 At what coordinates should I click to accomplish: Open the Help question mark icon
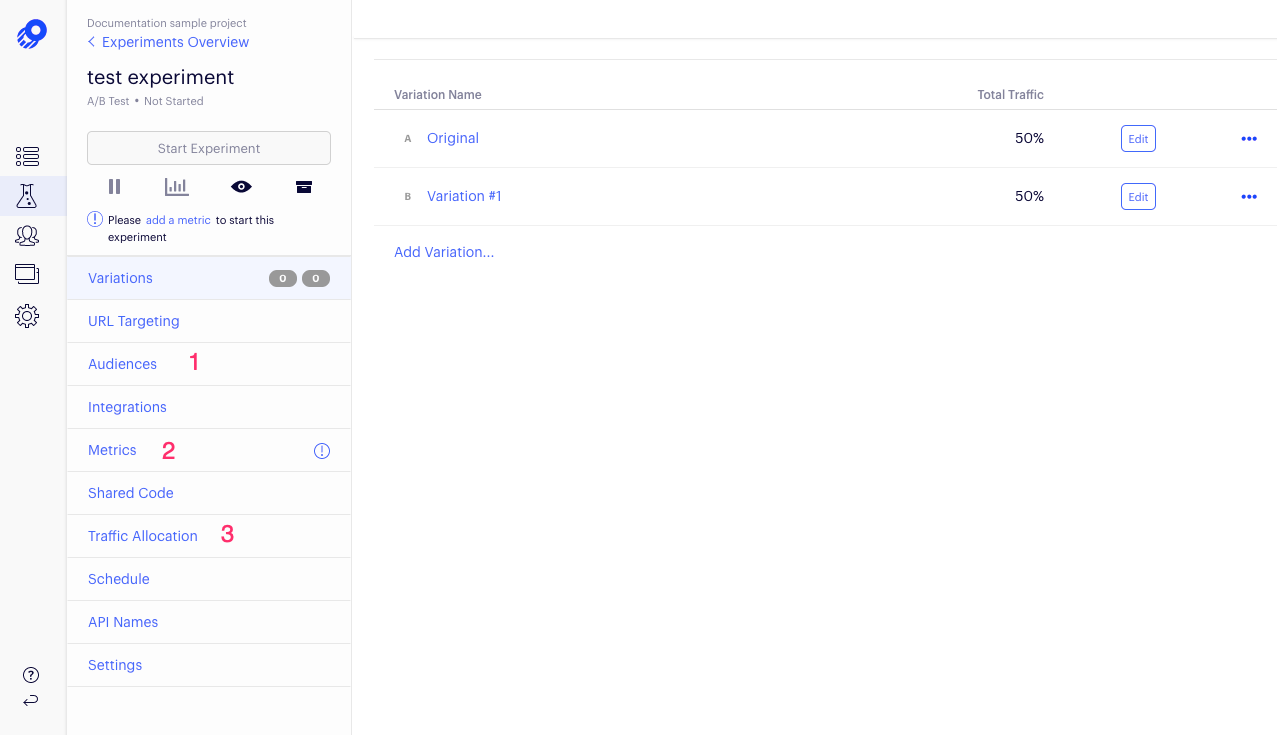coord(31,675)
